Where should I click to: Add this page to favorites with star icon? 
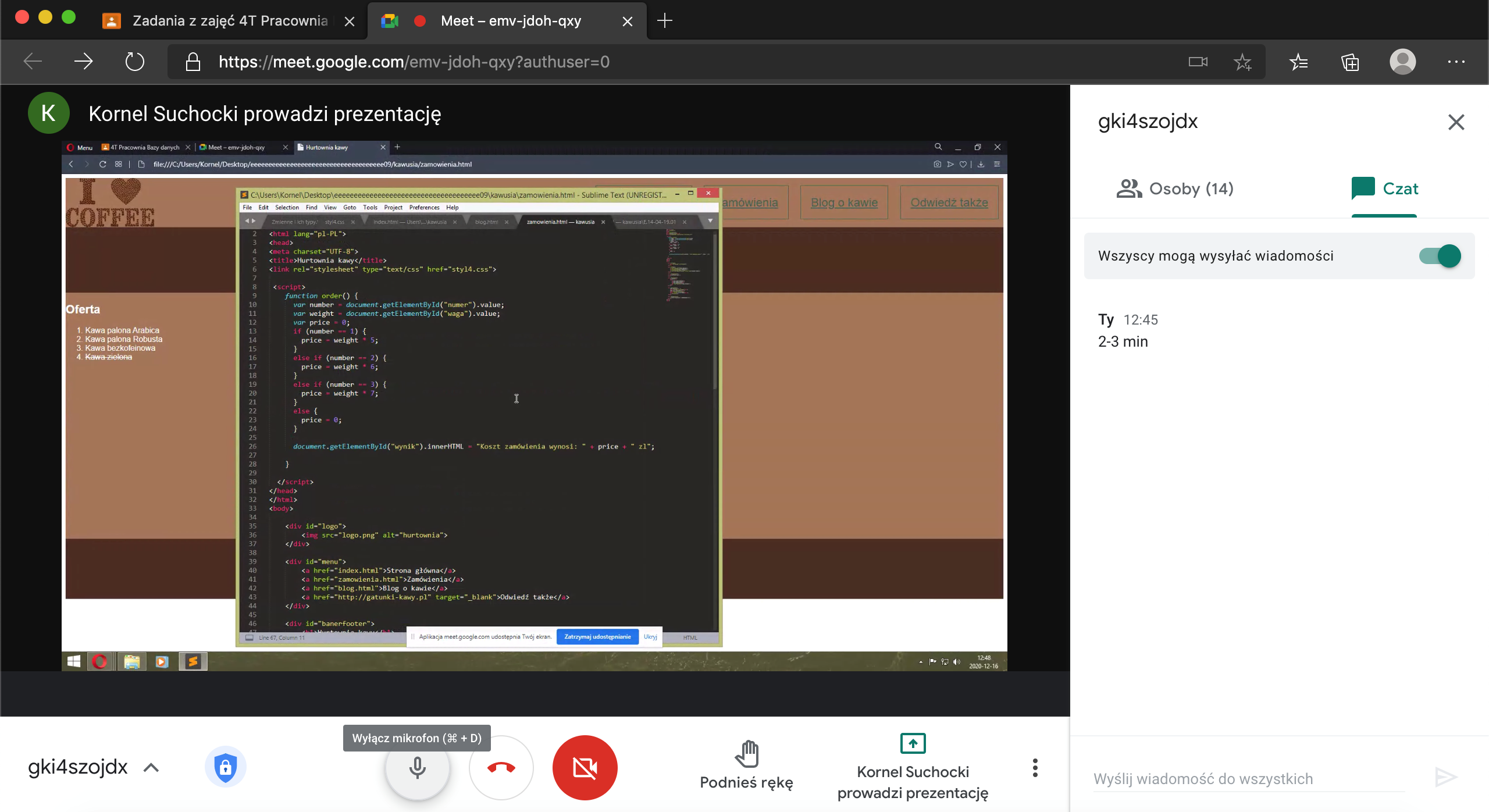tap(1242, 62)
